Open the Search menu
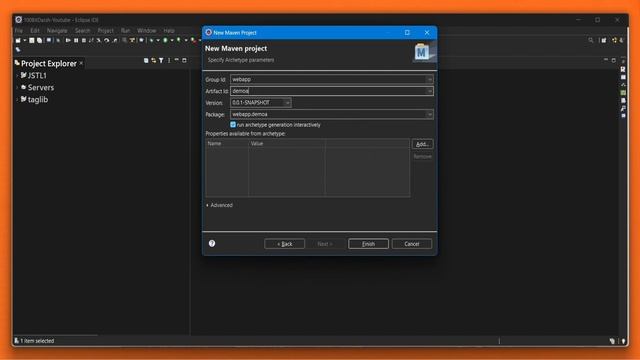This screenshot has width=640, height=360. [x=82, y=31]
